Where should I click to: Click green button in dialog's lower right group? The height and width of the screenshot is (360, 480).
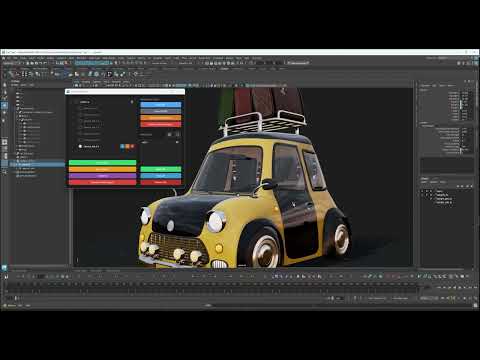tap(160, 169)
